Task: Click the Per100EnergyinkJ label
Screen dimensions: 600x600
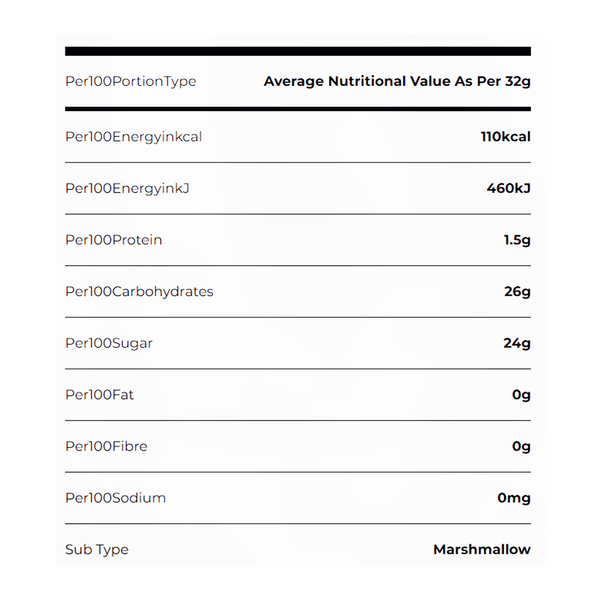Action: click(x=127, y=188)
